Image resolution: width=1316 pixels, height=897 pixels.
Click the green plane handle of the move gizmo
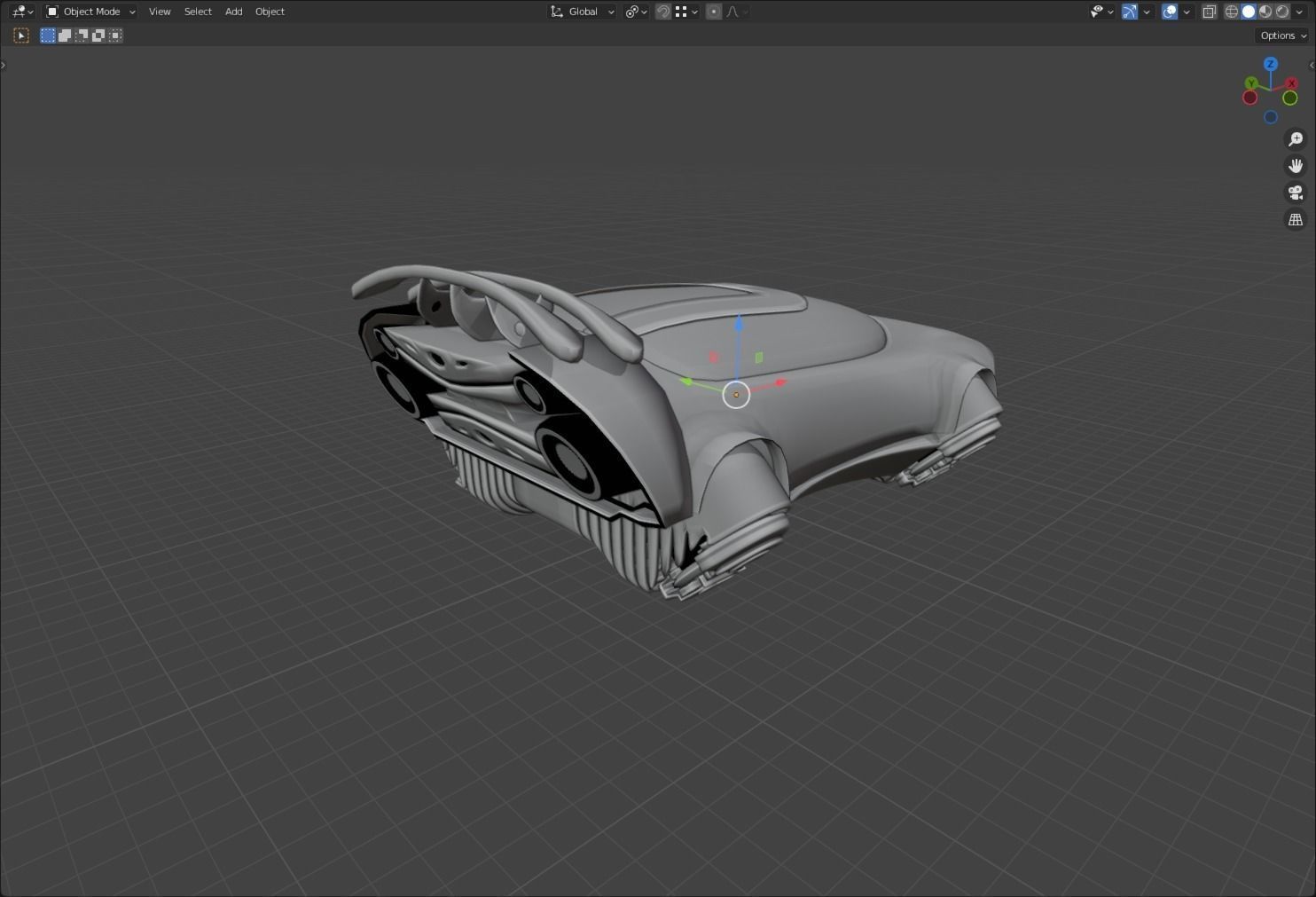coord(758,358)
